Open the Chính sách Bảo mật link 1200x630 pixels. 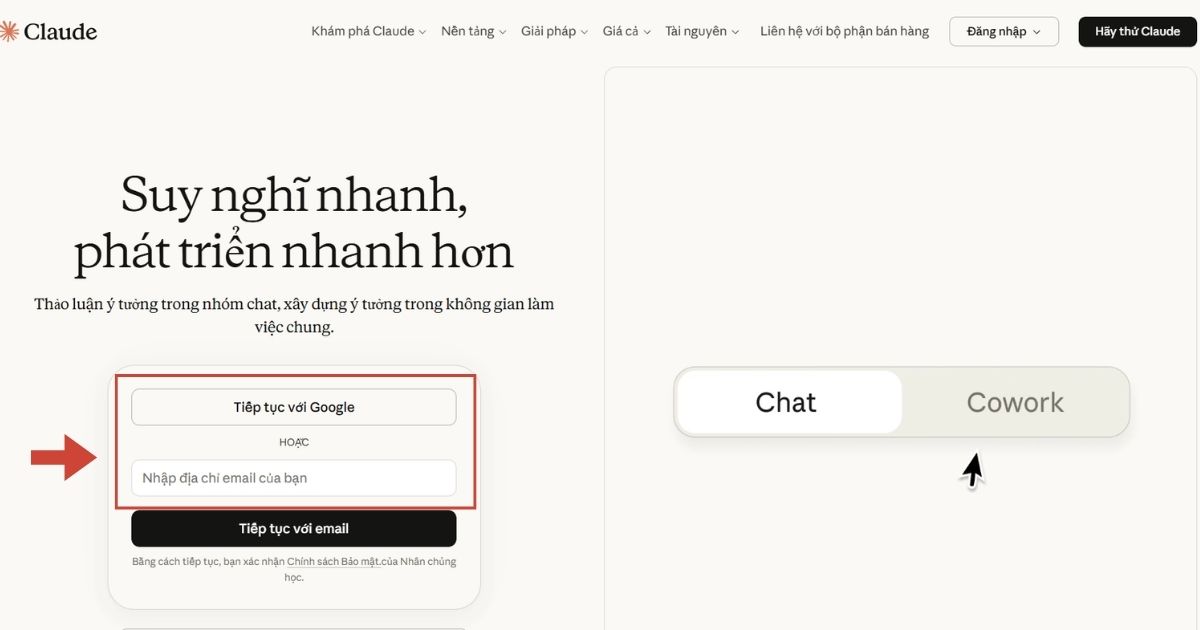336,562
